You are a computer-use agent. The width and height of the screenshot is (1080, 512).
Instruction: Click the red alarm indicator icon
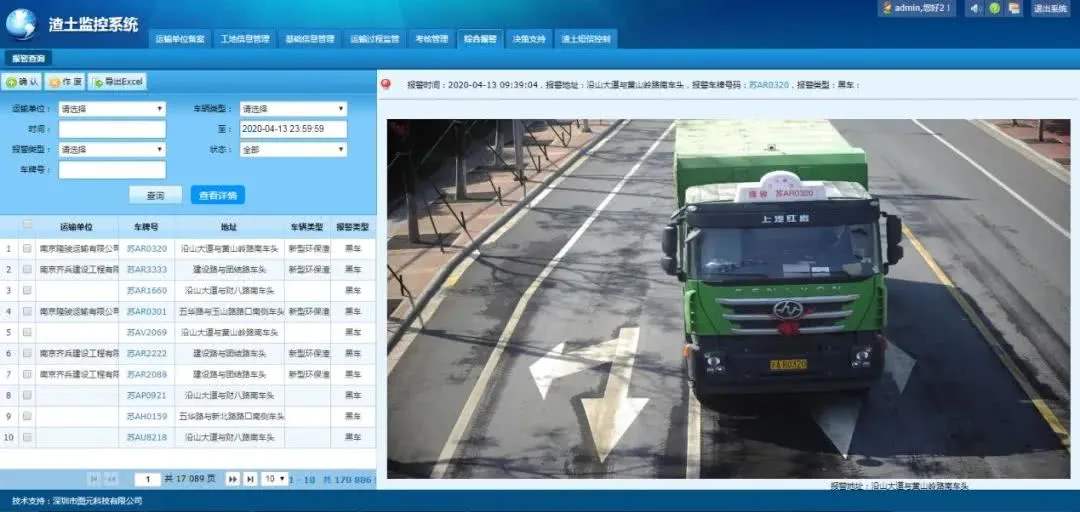(386, 85)
